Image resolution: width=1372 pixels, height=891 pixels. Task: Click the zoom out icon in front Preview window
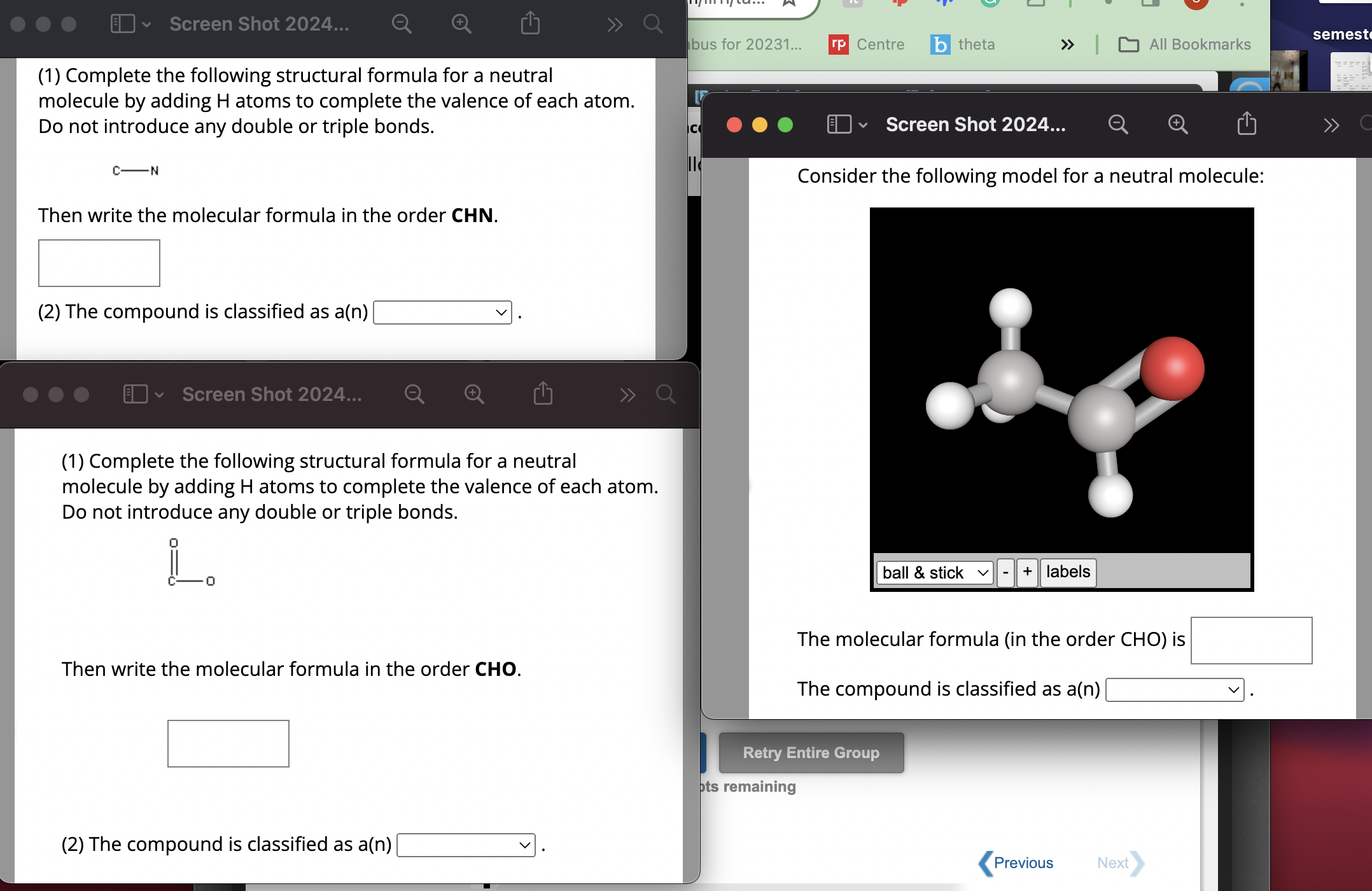click(414, 394)
